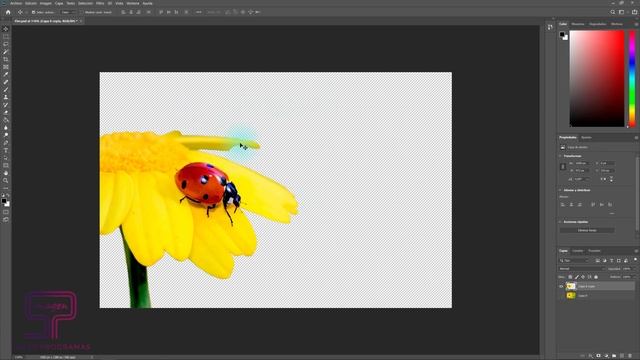The image size is (640, 360).
Task: Close the open document tab
Action: point(81,21)
